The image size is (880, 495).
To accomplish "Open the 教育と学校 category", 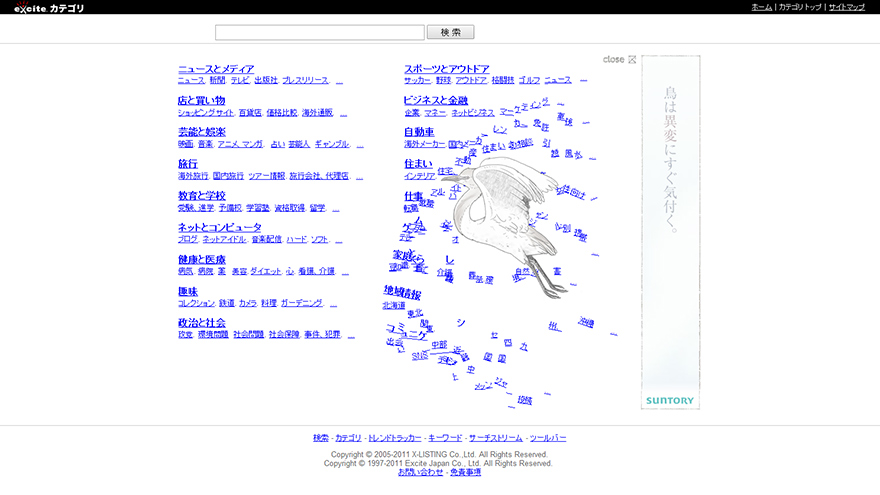I will [201, 196].
